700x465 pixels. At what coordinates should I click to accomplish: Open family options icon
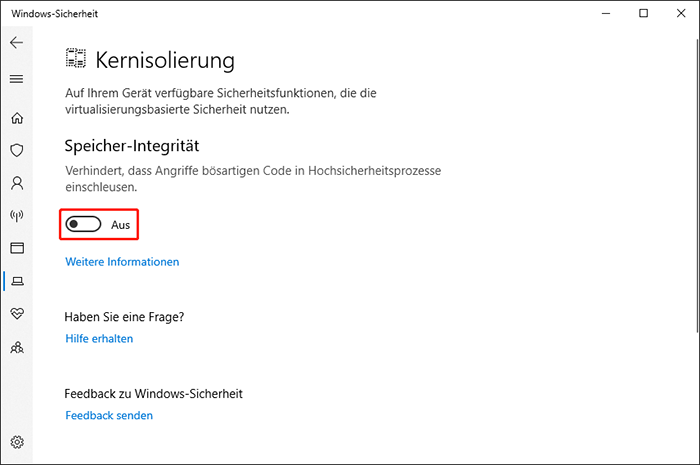(x=16, y=347)
